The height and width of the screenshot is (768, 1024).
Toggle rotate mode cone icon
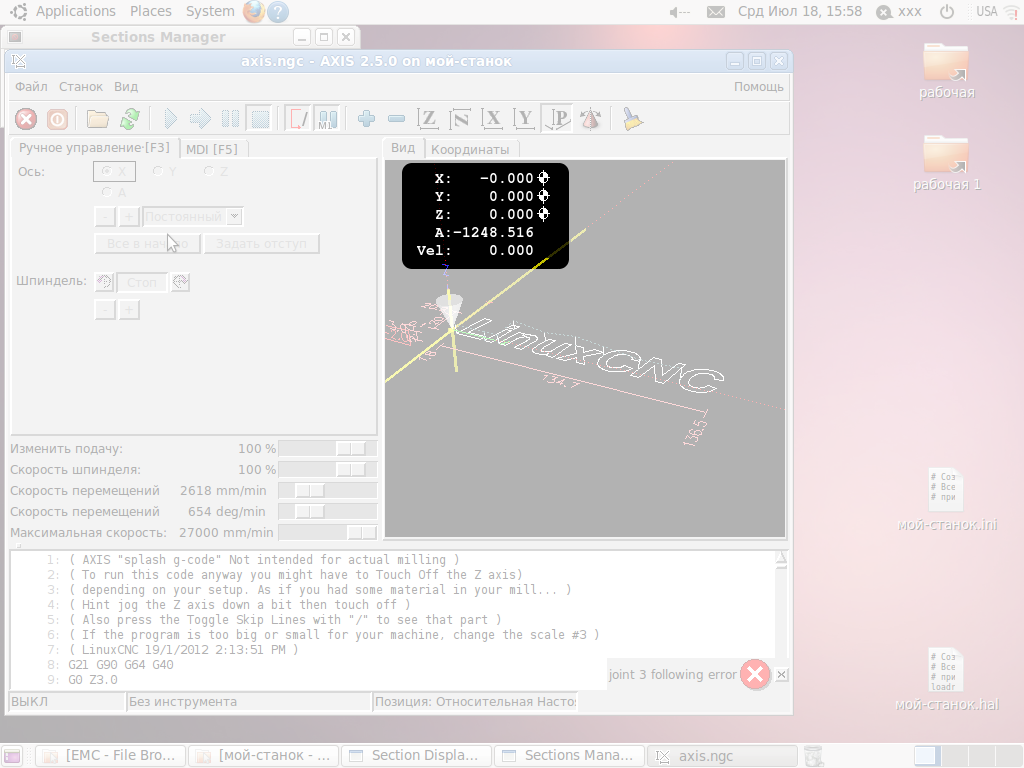pos(590,119)
